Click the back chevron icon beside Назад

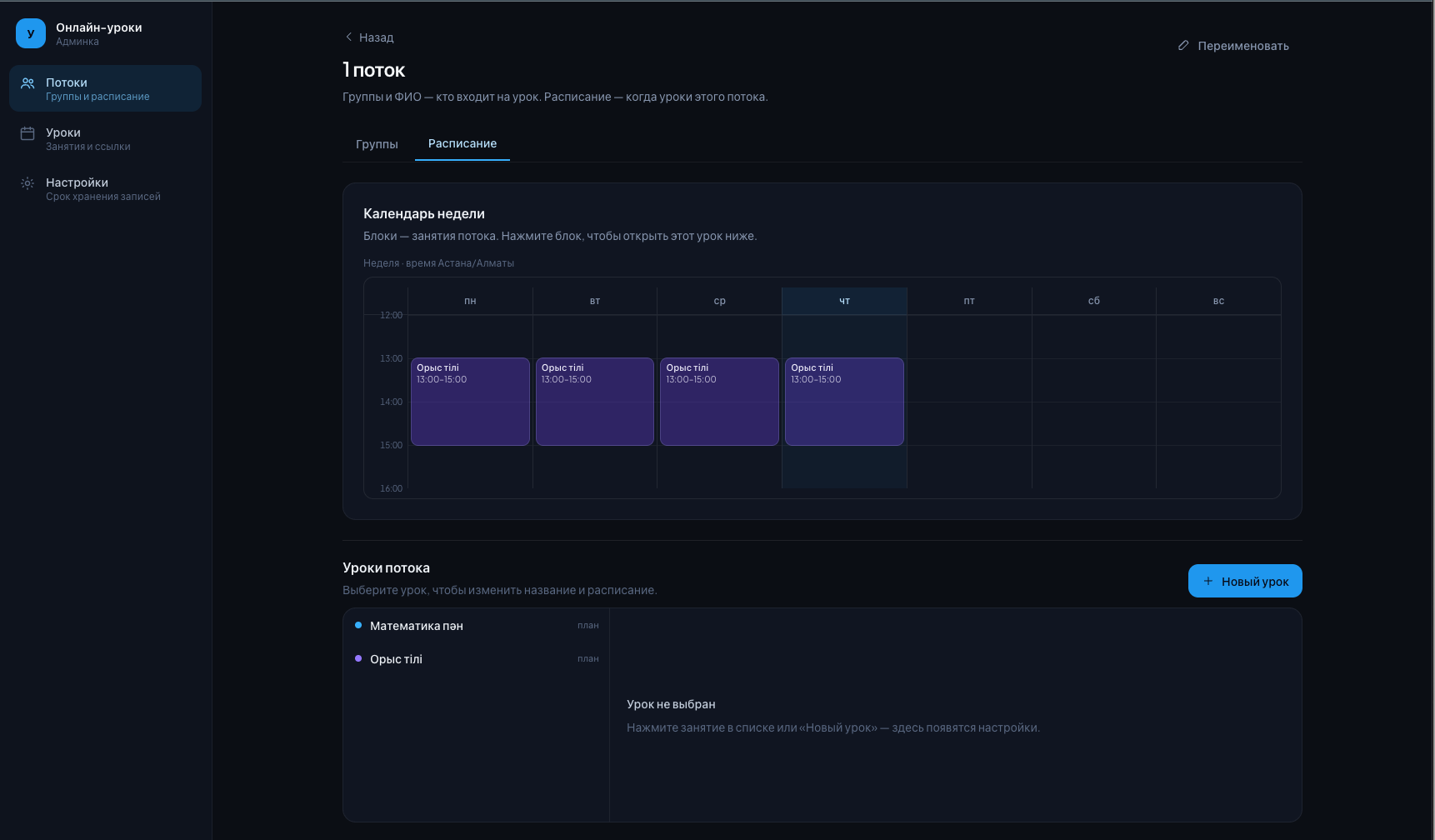click(x=348, y=37)
